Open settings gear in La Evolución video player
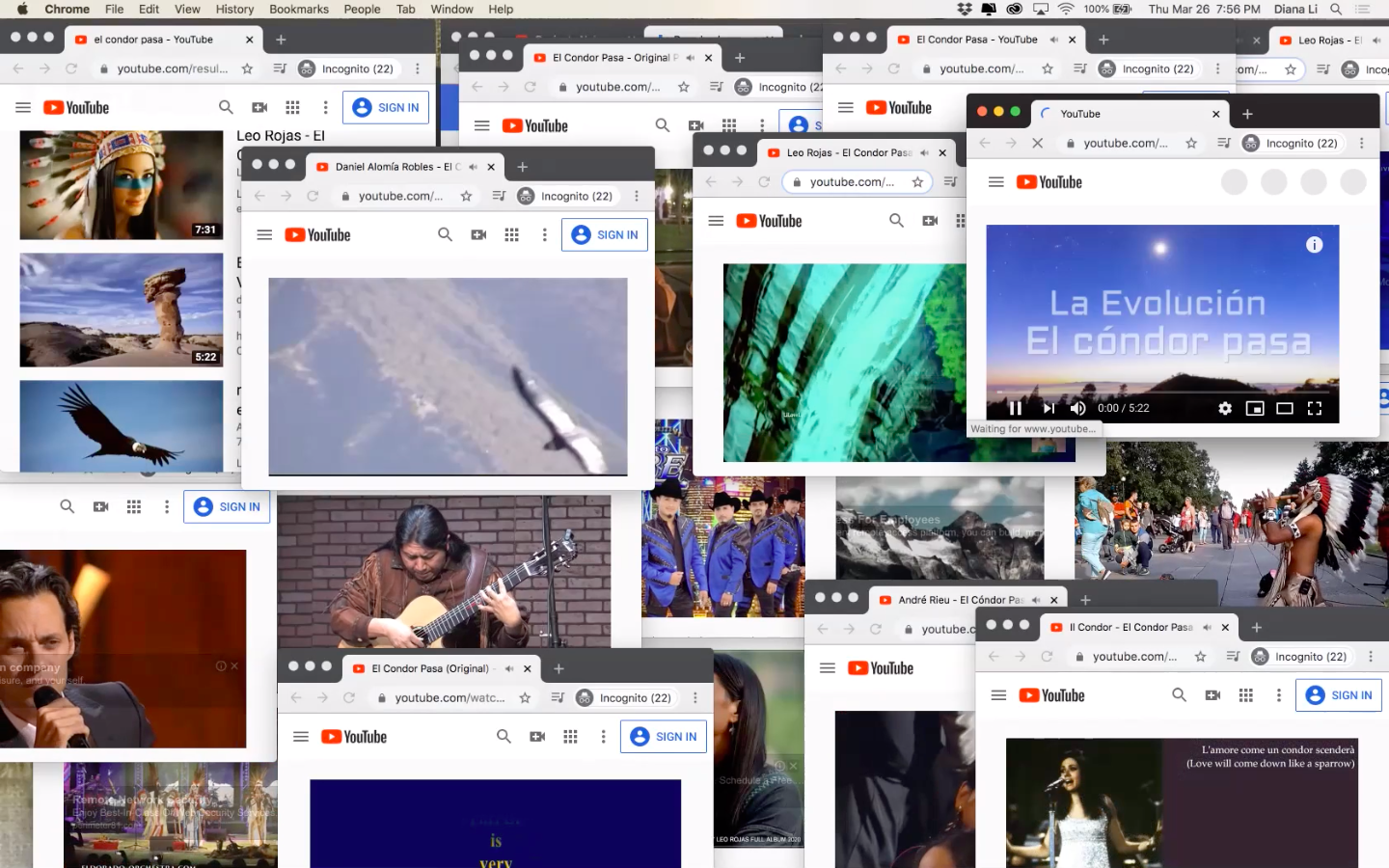Image resolution: width=1389 pixels, height=868 pixels. tap(1225, 408)
